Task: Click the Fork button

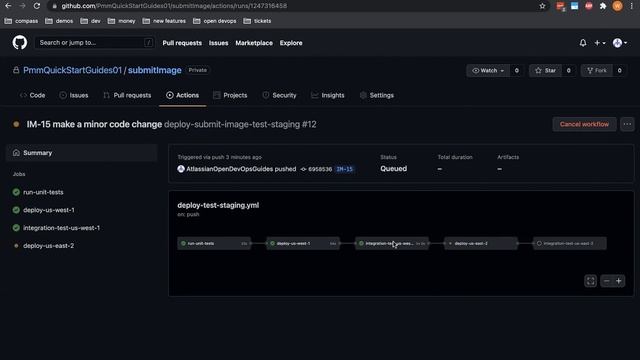Action: pos(597,71)
